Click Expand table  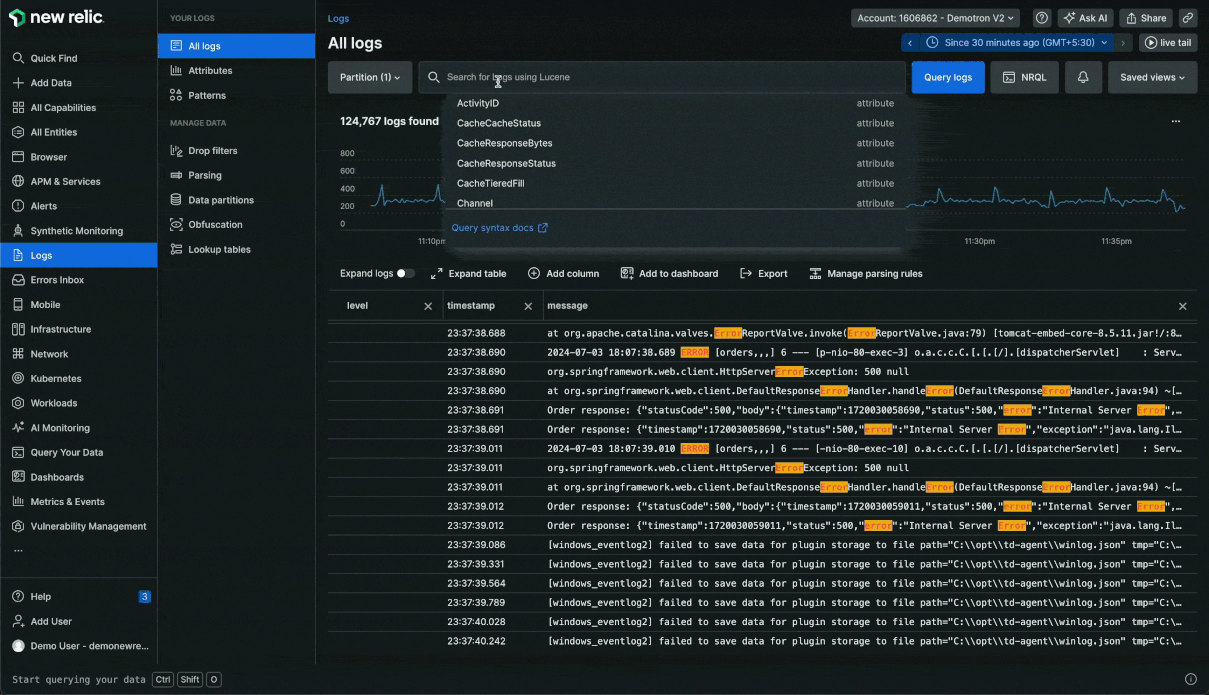click(468, 273)
